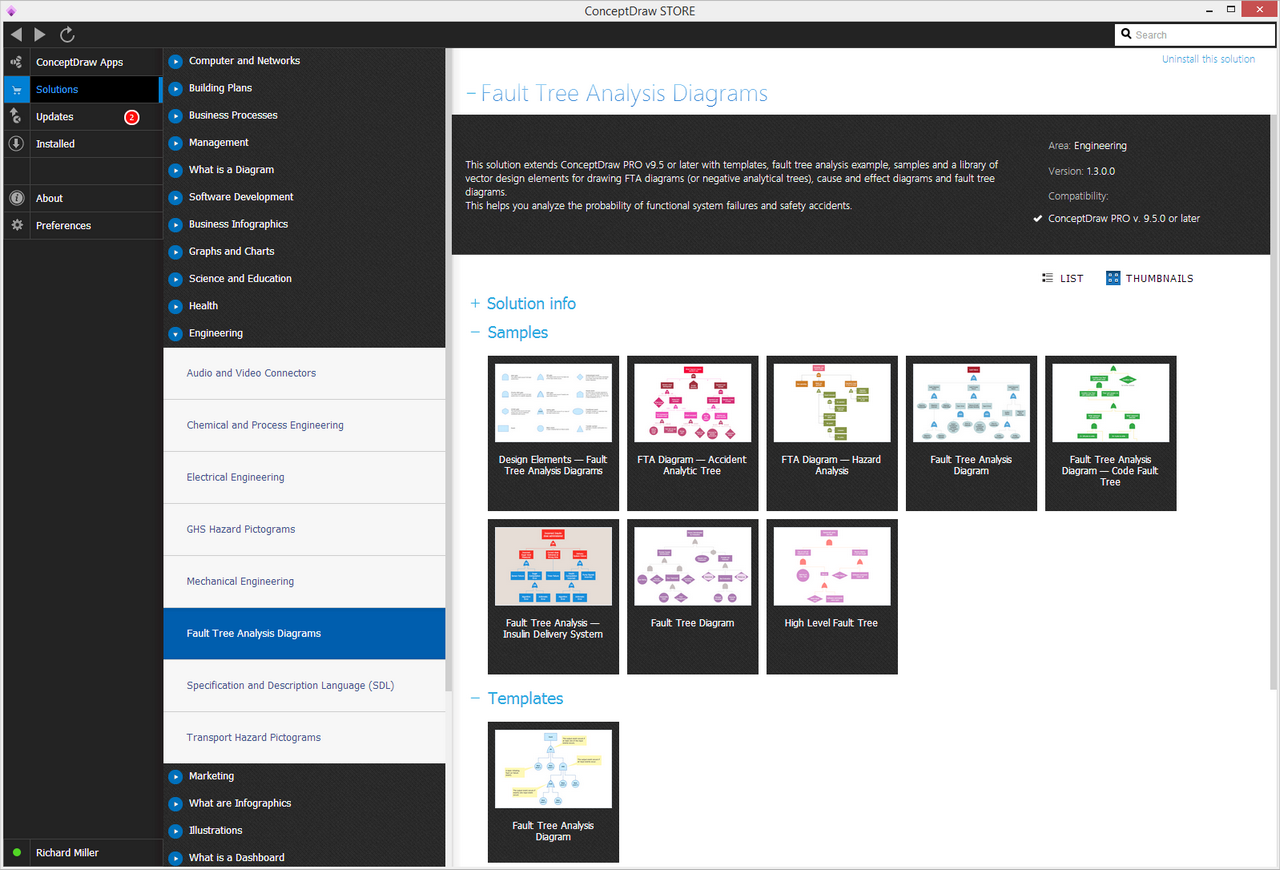Open Mechanical Engineering solution
This screenshot has width=1280, height=870.
point(304,581)
